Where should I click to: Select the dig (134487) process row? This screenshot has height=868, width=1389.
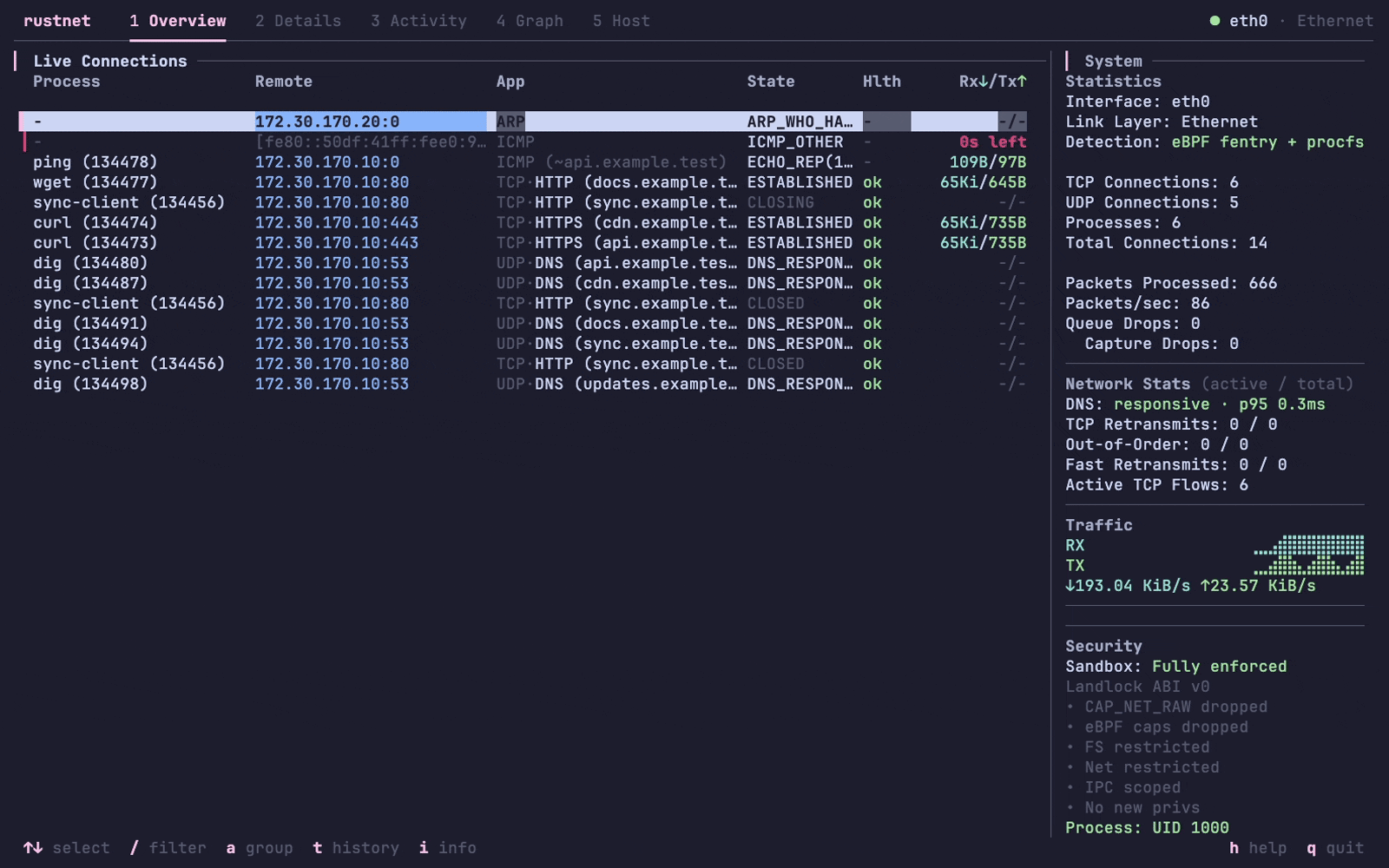pyautogui.click(x=523, y=283)
